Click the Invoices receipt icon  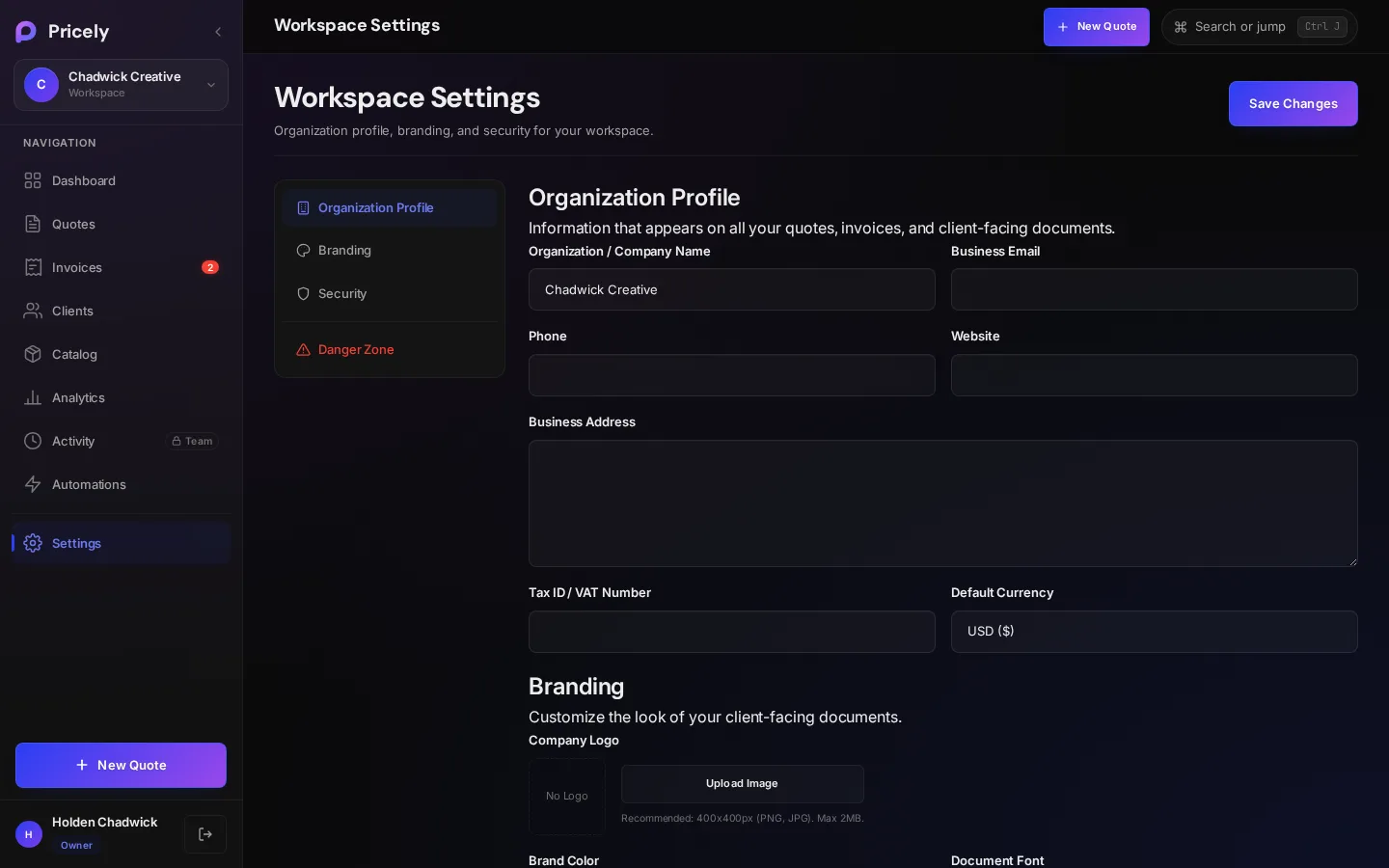(33, 267)
